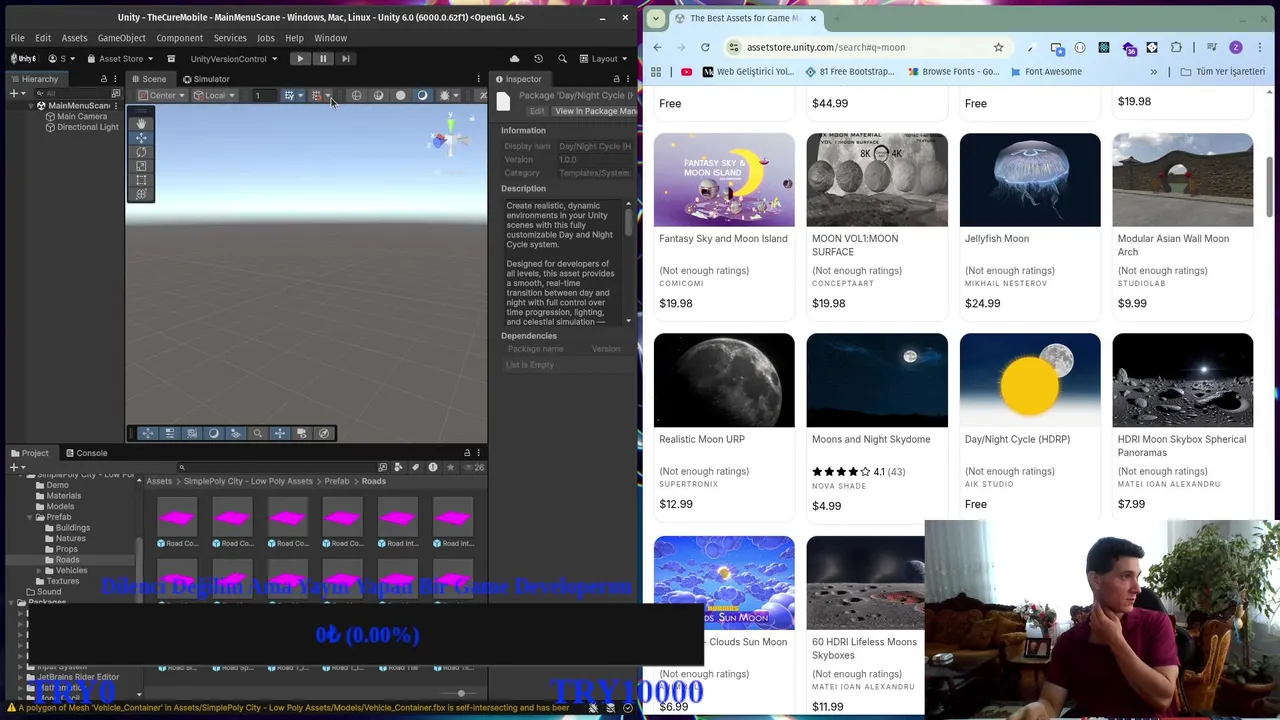Select the Rect tool in Scene tools
The width and height of the screenshot is (1280, 720).
[141, 180]
